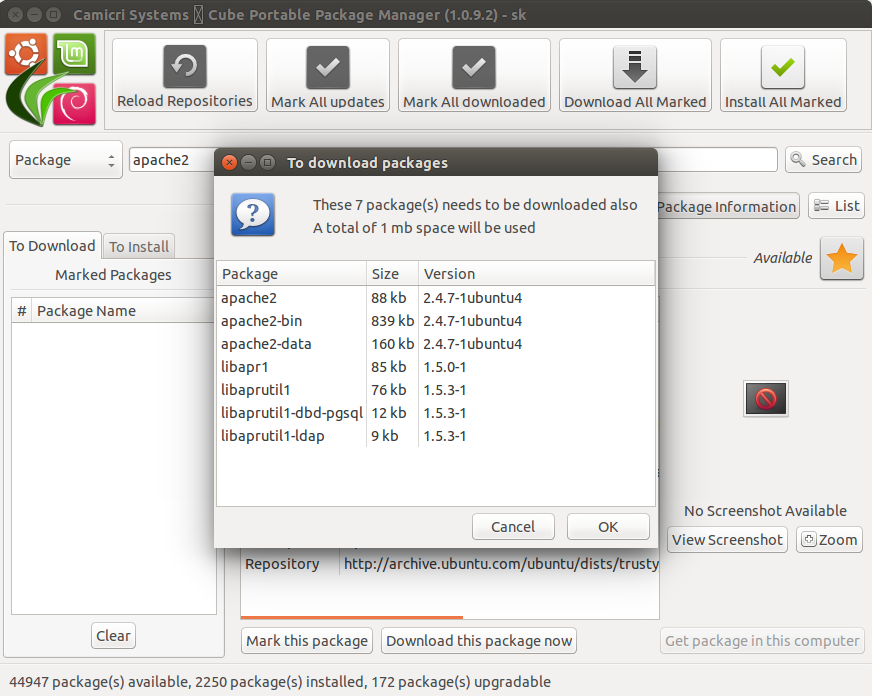Click Cancel in the download dialog
The width and height of the screenshot is (872, 696).
point(513,526)
